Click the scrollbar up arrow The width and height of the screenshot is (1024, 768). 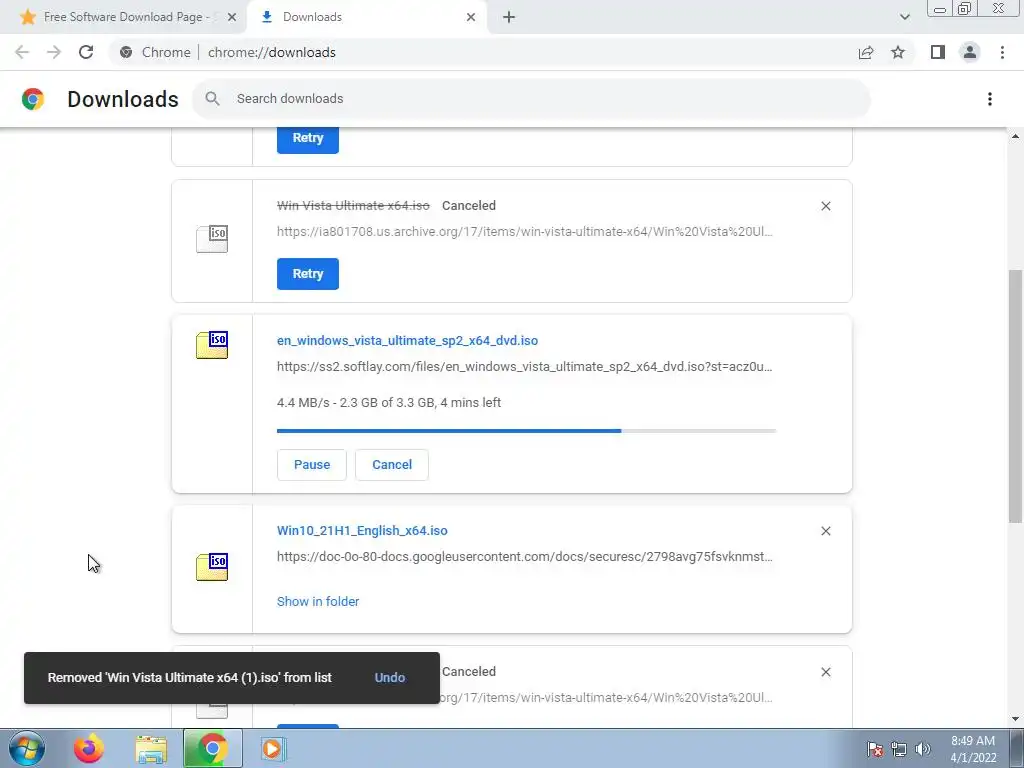1015,136
